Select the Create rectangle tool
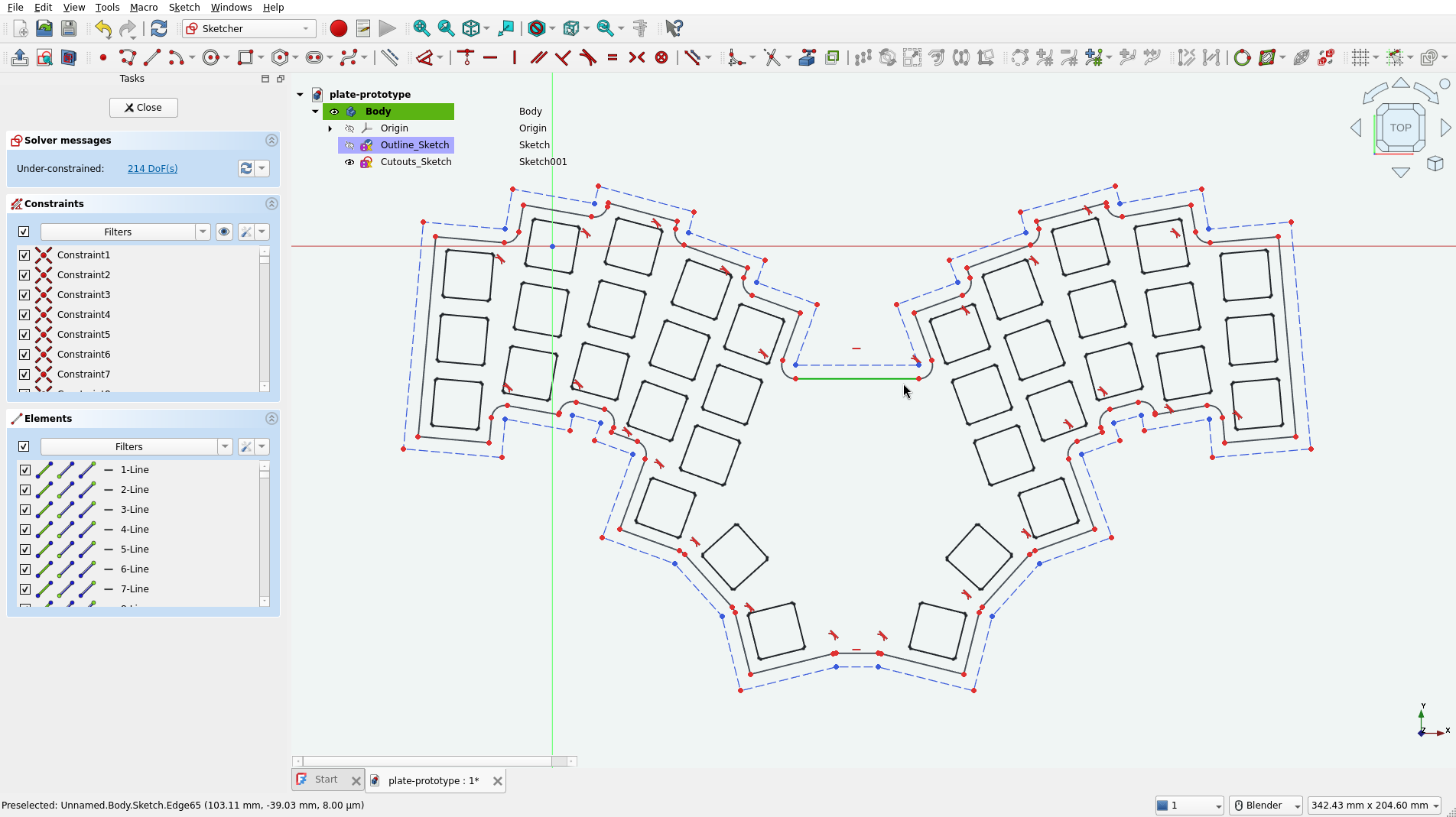The image size is (1456, 817). pyautogui.click(x=245, y=57)
